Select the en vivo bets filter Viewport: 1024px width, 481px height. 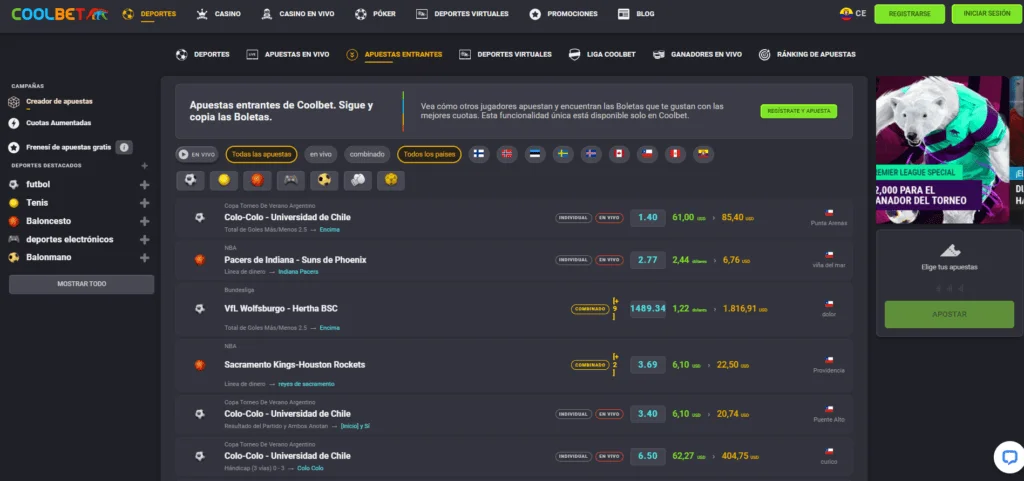pyautogui.click(x=321, y=155)
